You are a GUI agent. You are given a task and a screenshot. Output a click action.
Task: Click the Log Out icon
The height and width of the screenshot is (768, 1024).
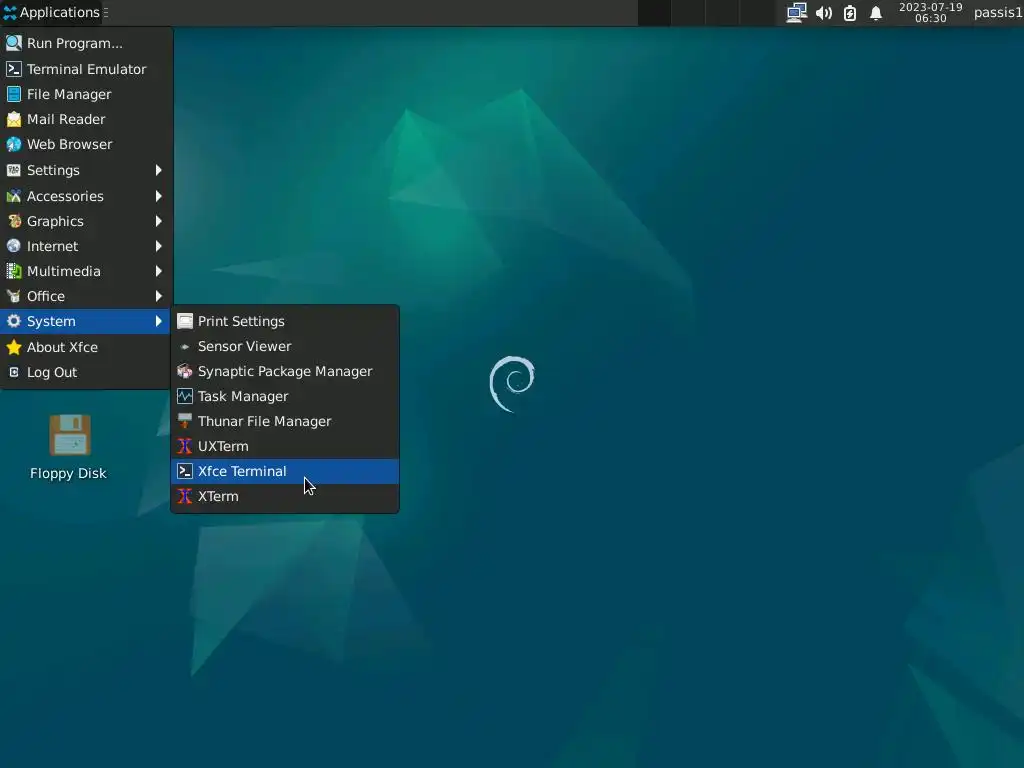[14, 372]
